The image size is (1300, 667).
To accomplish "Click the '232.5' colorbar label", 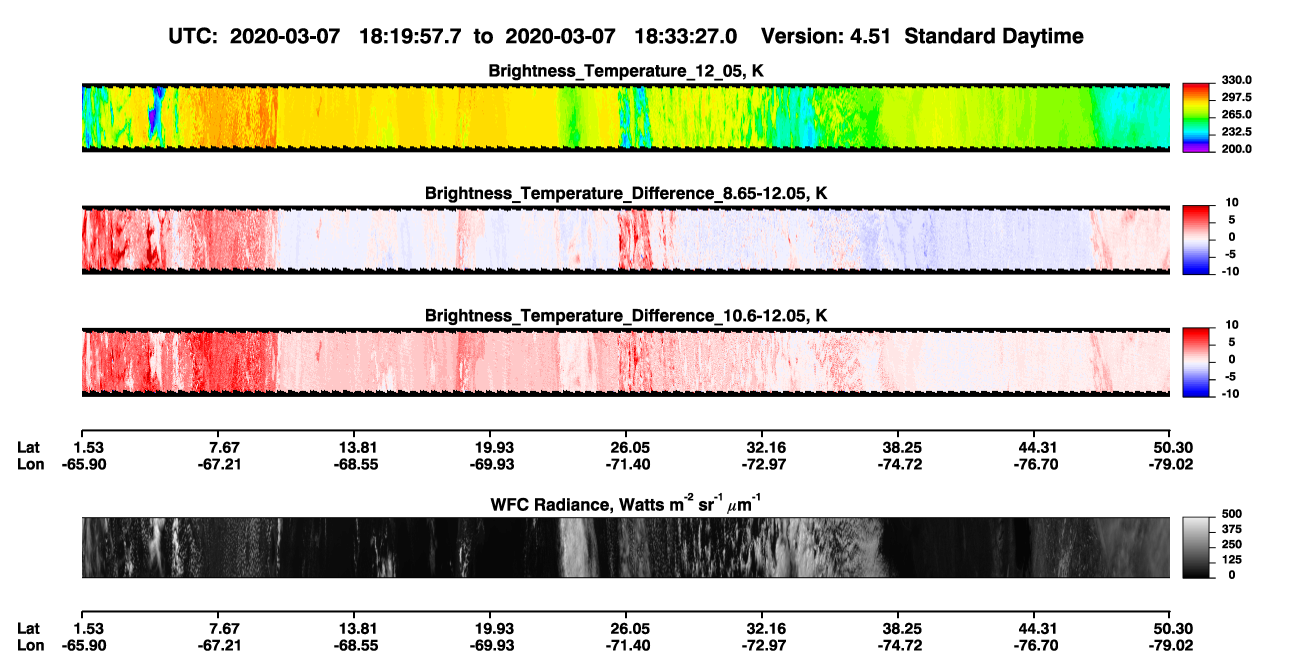I will pyautogui.click(x=1237, y=131).
